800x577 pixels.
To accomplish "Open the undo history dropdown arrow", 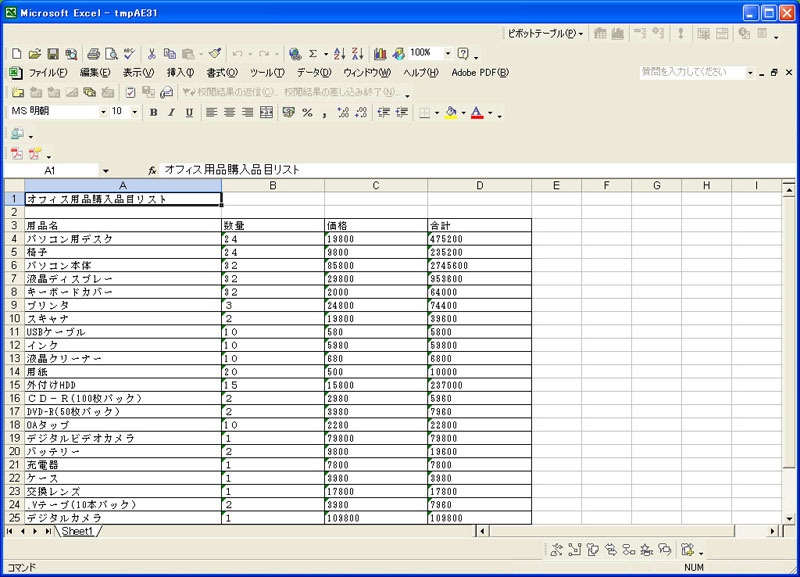I will [x=250, y=54].
